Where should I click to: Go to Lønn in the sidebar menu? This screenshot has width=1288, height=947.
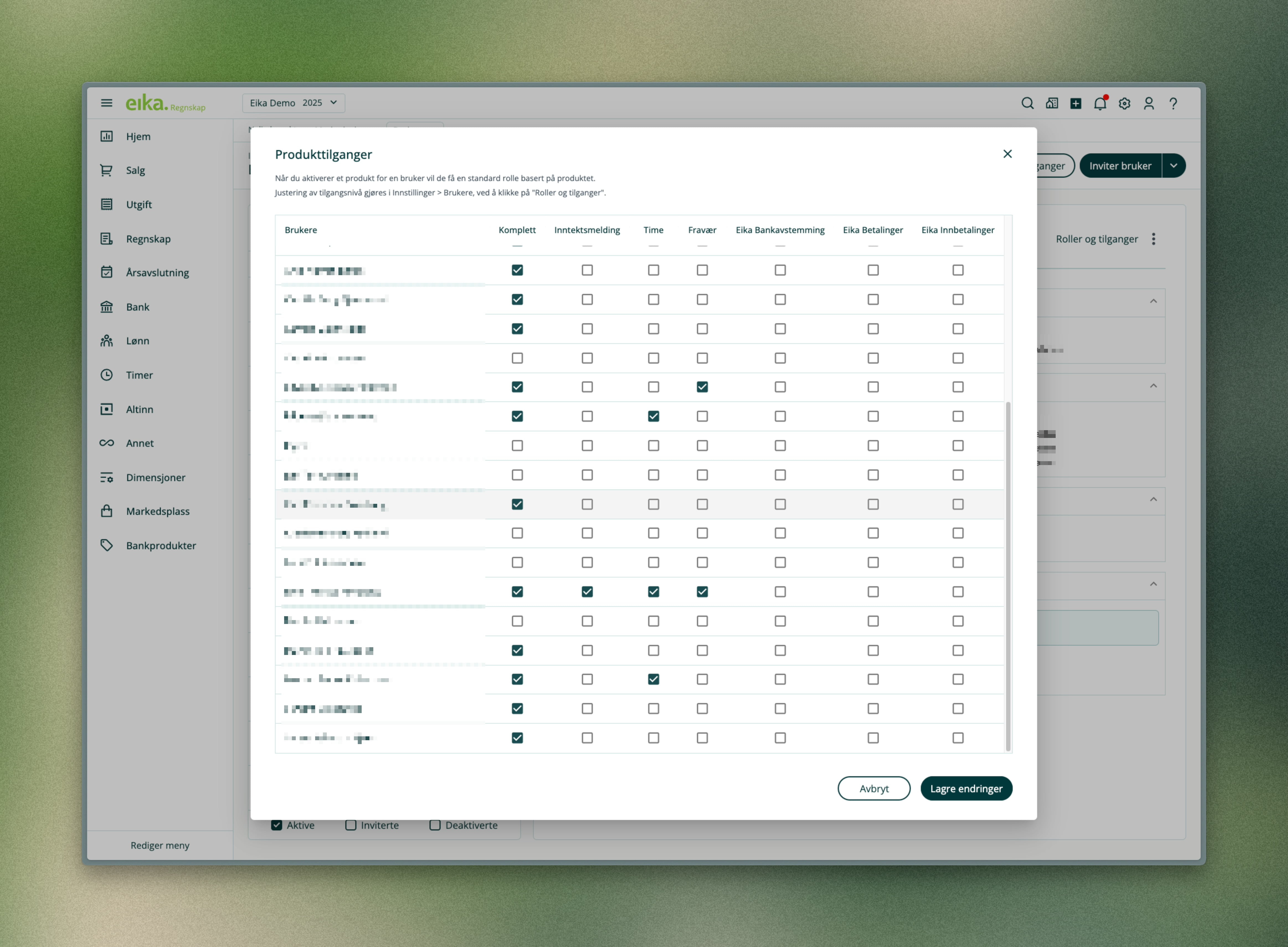tap(138, 340)
